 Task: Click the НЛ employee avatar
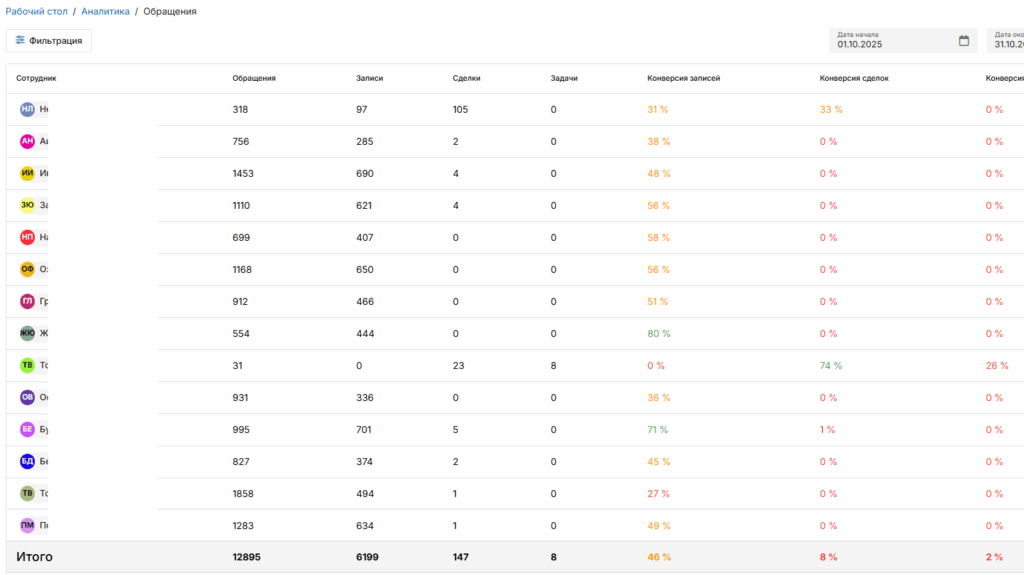pyautogui.click(x=27, y=109)
